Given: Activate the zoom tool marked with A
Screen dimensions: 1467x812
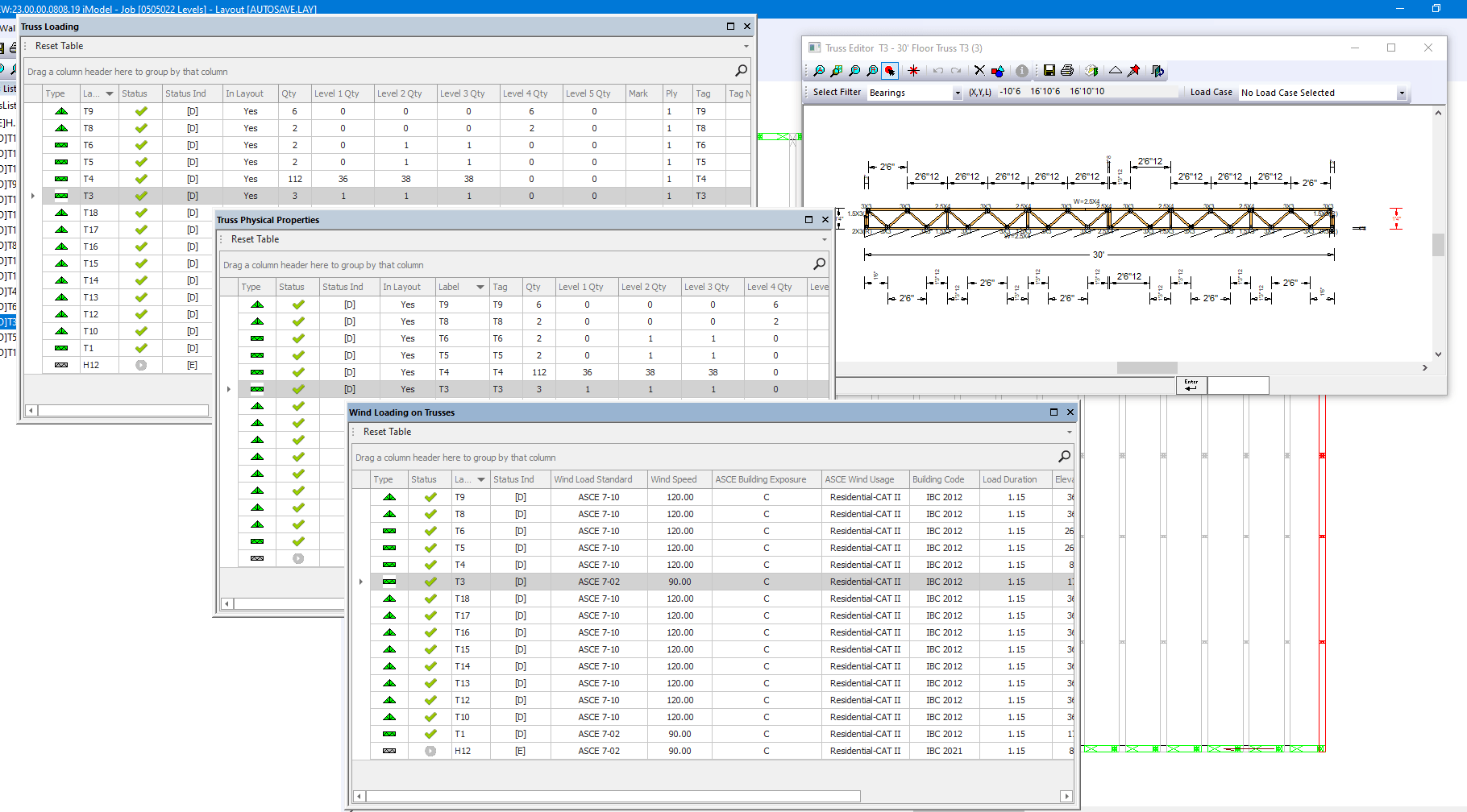Looking at the screenshot, I should coord(818,71).
